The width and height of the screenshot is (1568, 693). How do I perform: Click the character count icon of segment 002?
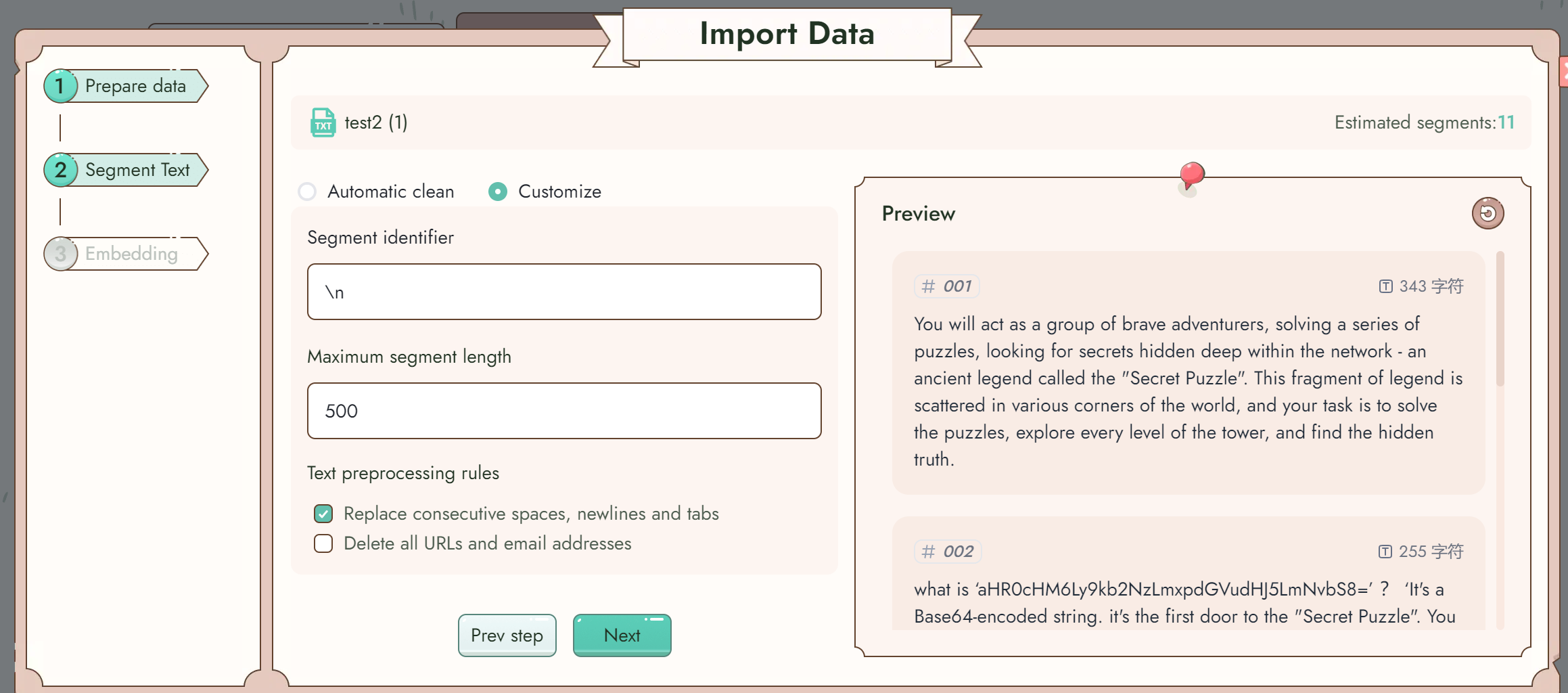coord(1385,552)
